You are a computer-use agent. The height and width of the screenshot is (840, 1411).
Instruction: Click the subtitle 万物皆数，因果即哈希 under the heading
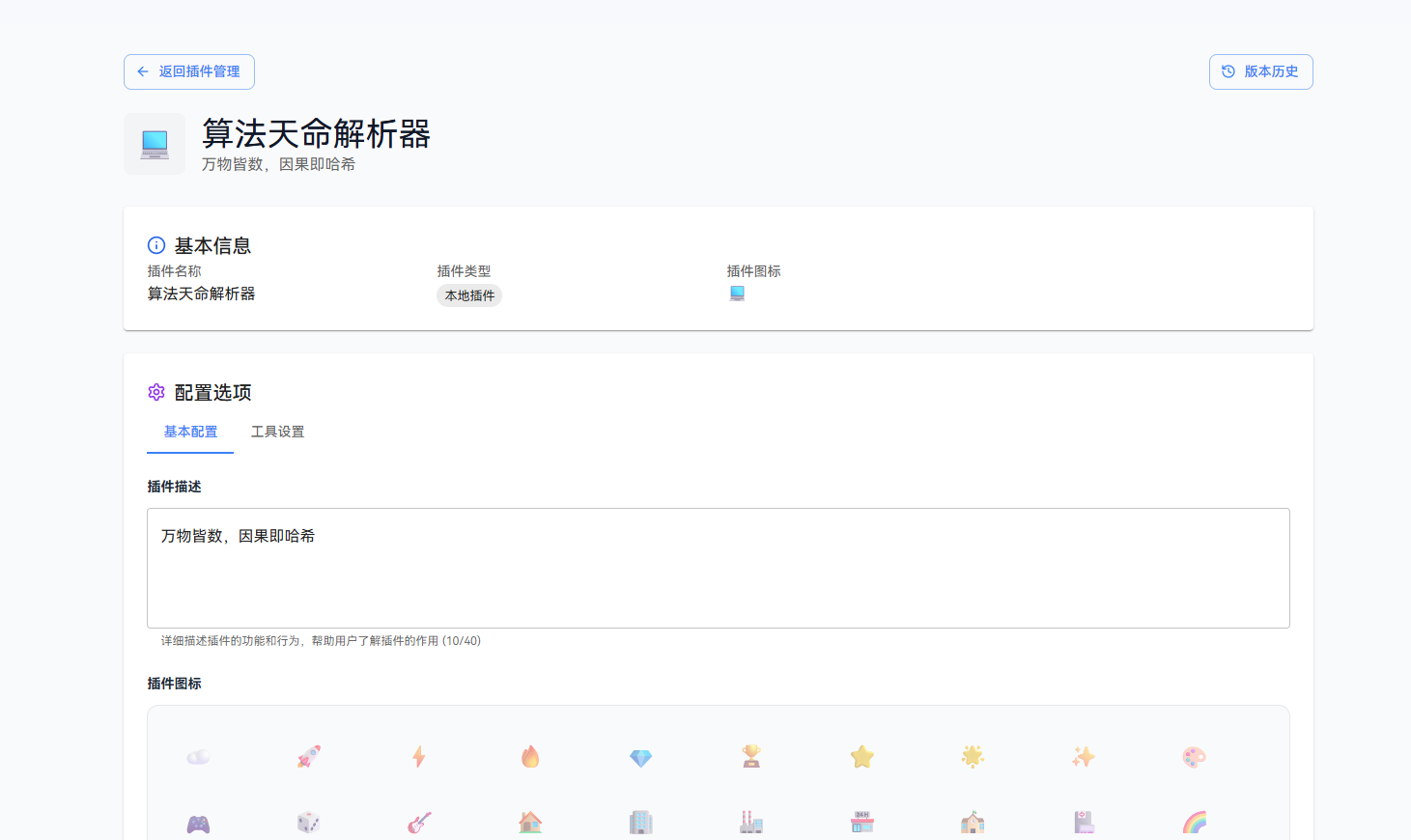coord(278,164)
